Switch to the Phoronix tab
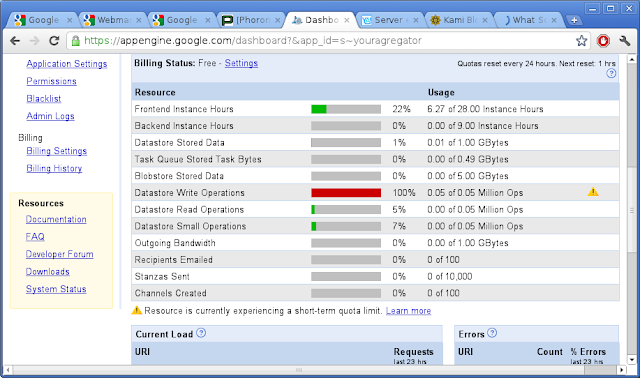The width and height of the screenshot is (640, 378). pos(250,20)
